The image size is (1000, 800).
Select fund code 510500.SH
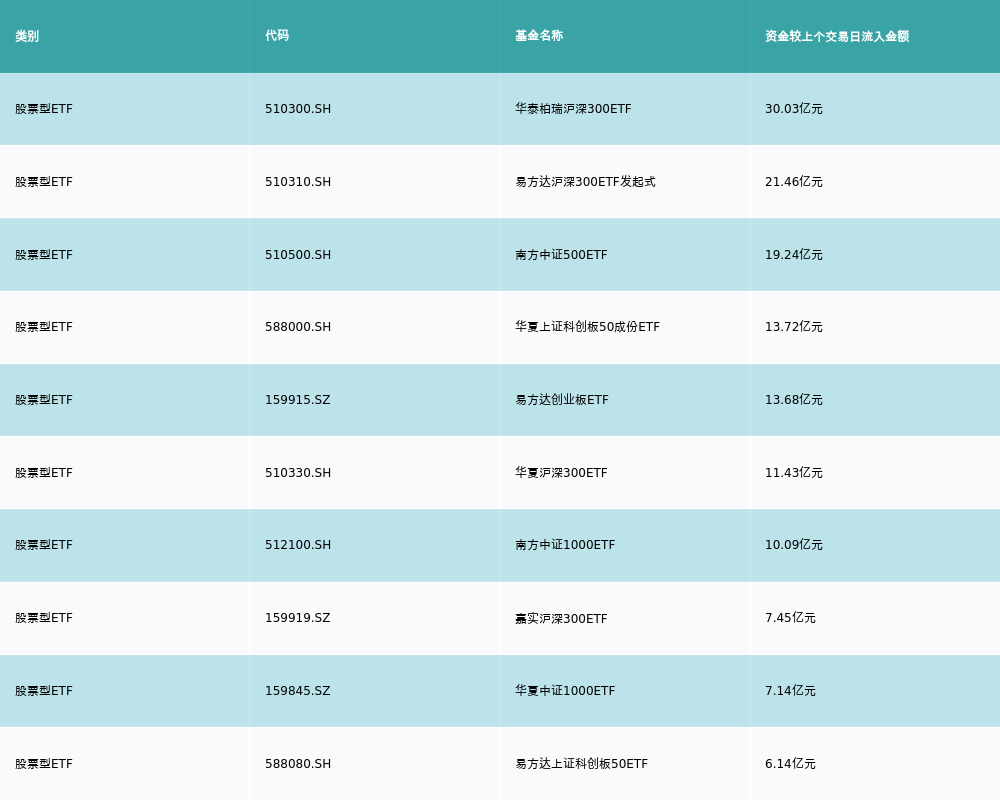pos(298,255)
